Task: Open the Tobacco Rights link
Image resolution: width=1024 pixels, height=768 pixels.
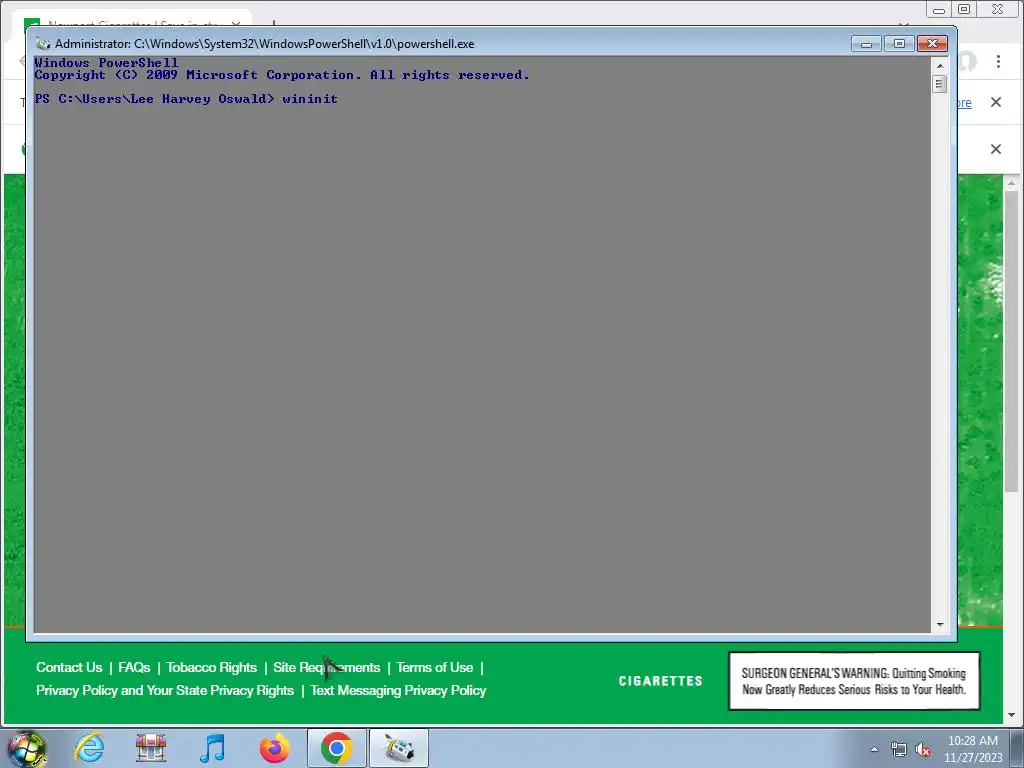Action: [212, 667]
